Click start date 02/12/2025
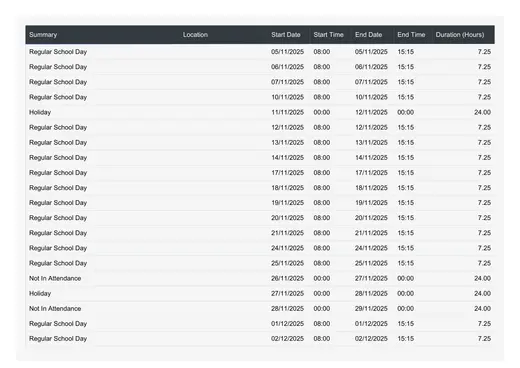This screenshot has width=520, height=368. [x=287, y=338]
